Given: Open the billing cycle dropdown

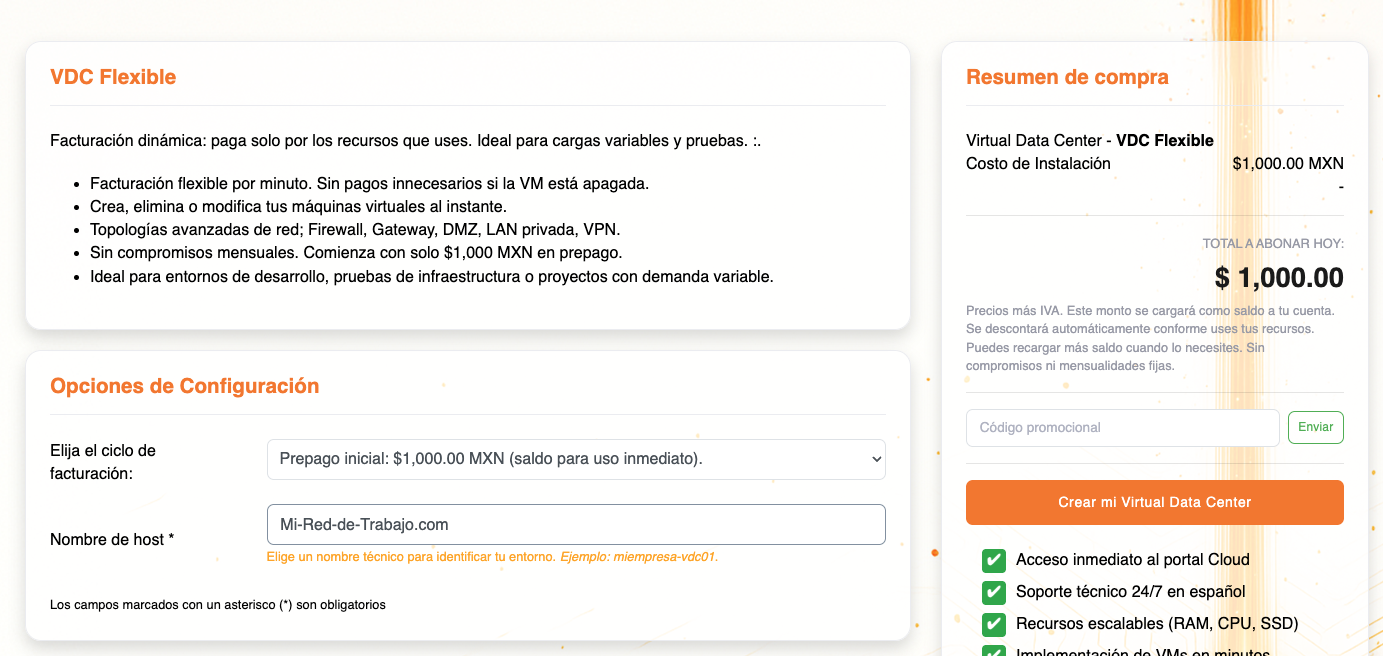Looking at the screenshot, I should (x=576, y=459).
